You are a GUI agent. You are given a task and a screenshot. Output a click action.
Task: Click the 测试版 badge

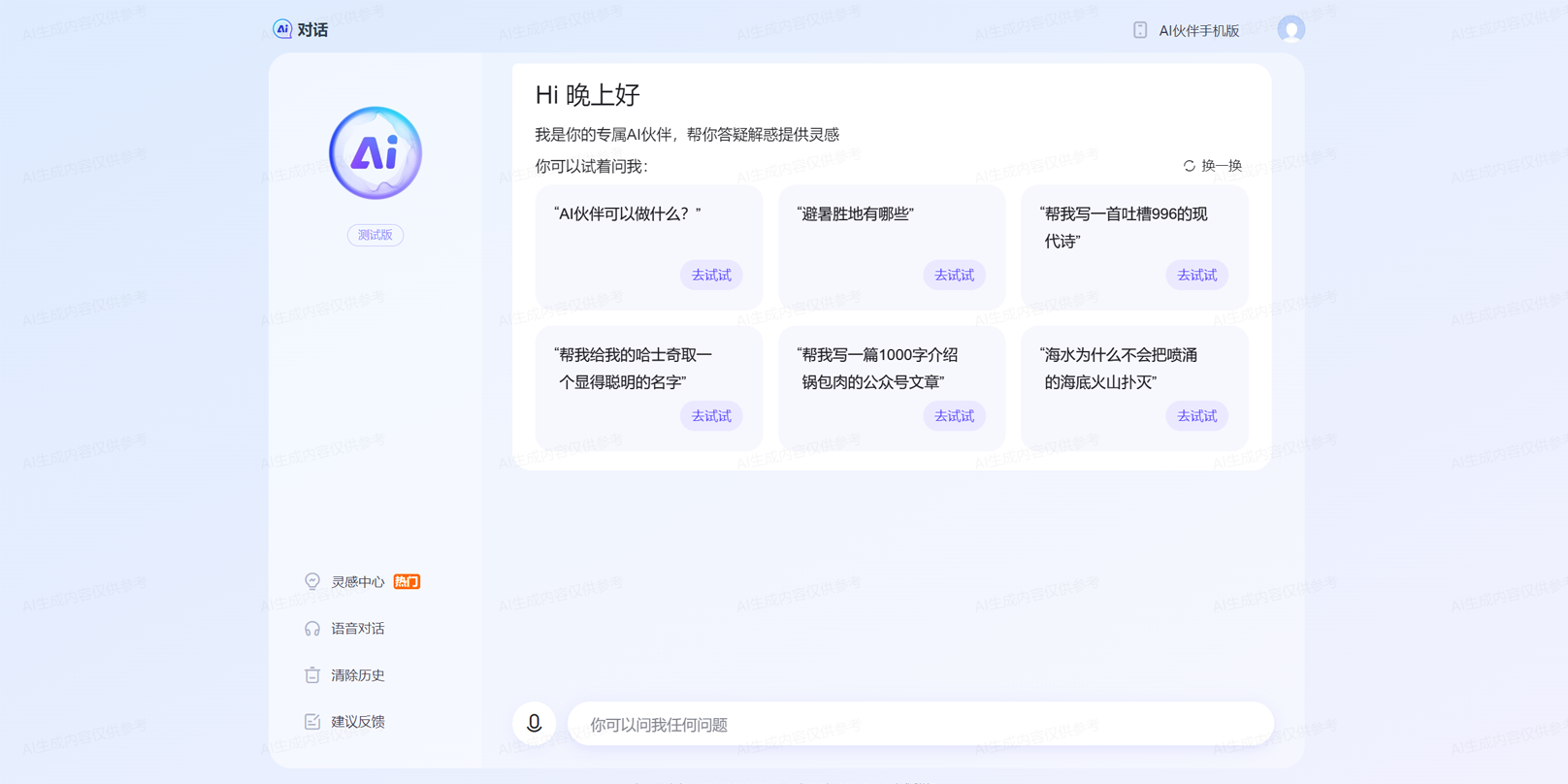(x=376, y=235)
